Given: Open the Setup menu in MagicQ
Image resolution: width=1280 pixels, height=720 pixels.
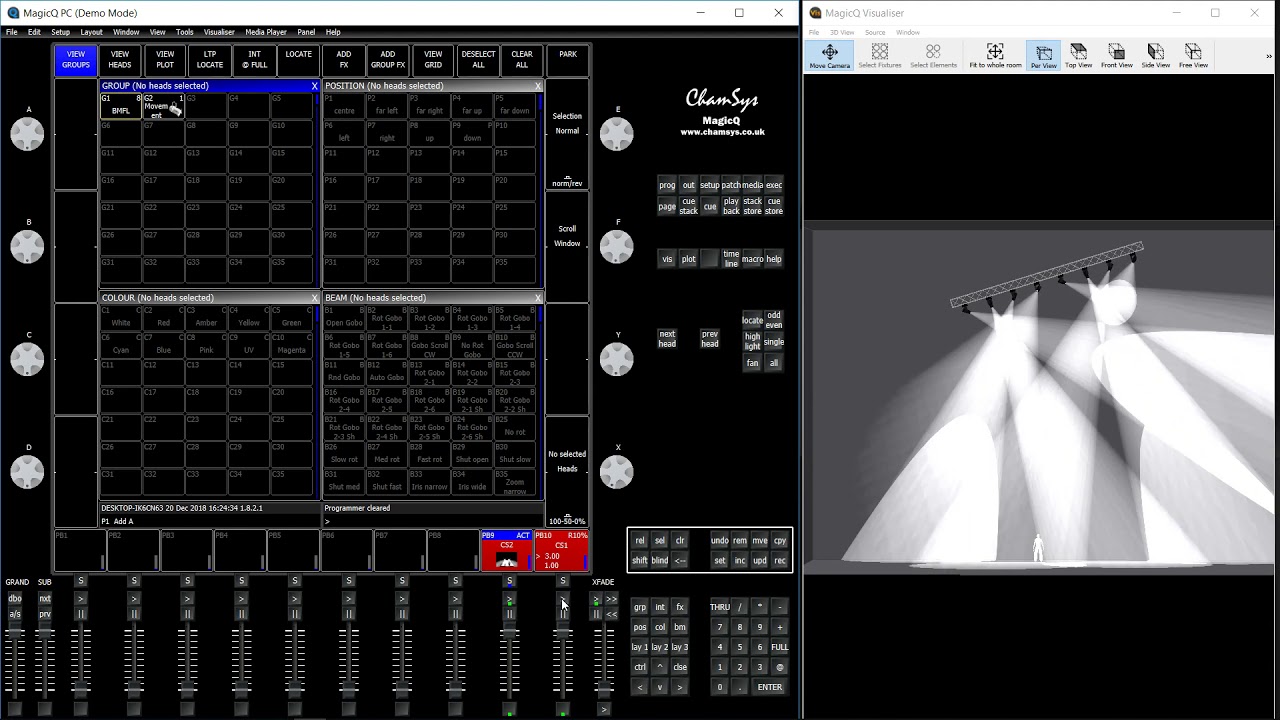Looking at the screenshot, I should pyautogui.click(x=61, y=32).
